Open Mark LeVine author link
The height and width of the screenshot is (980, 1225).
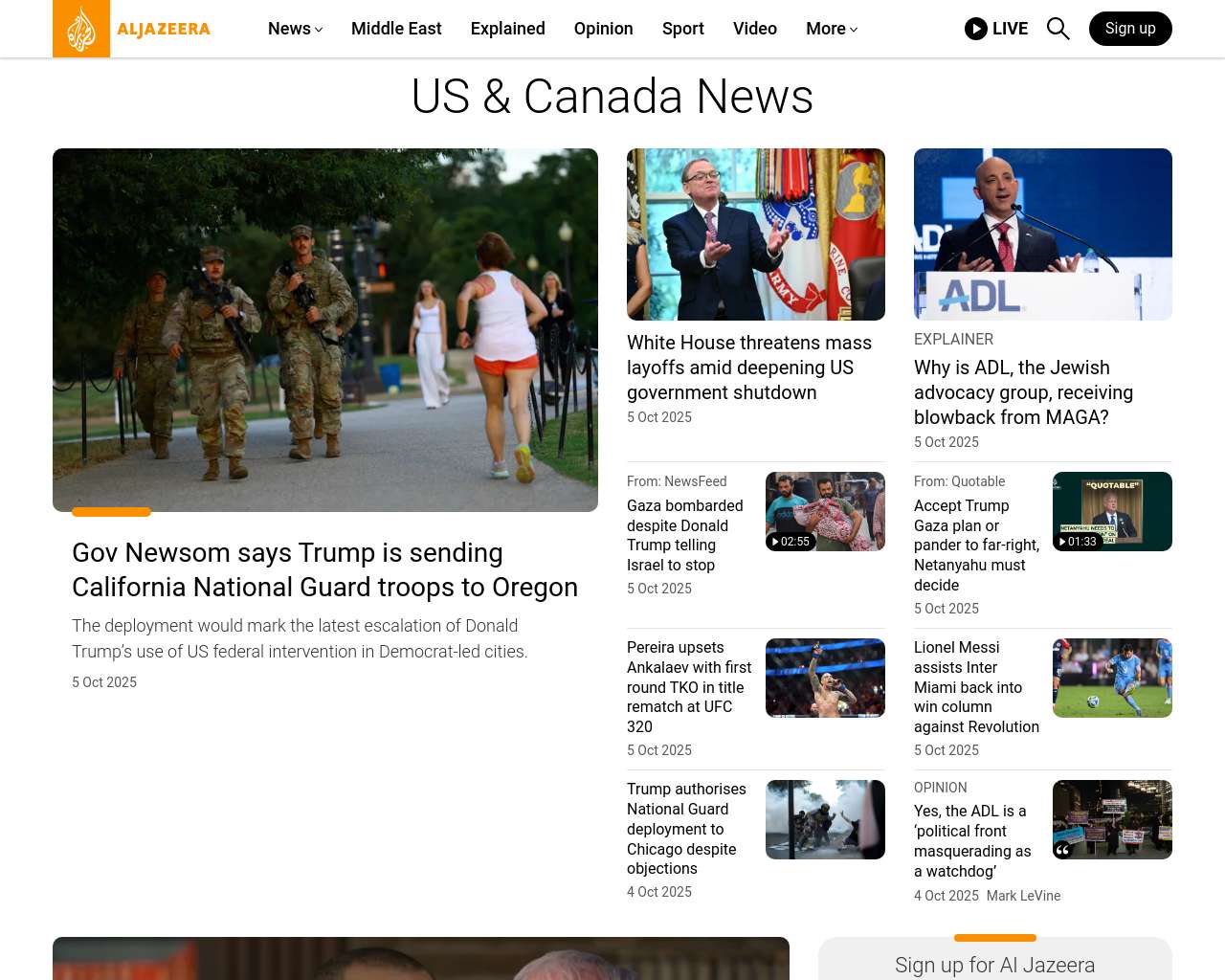(1023, 896)
